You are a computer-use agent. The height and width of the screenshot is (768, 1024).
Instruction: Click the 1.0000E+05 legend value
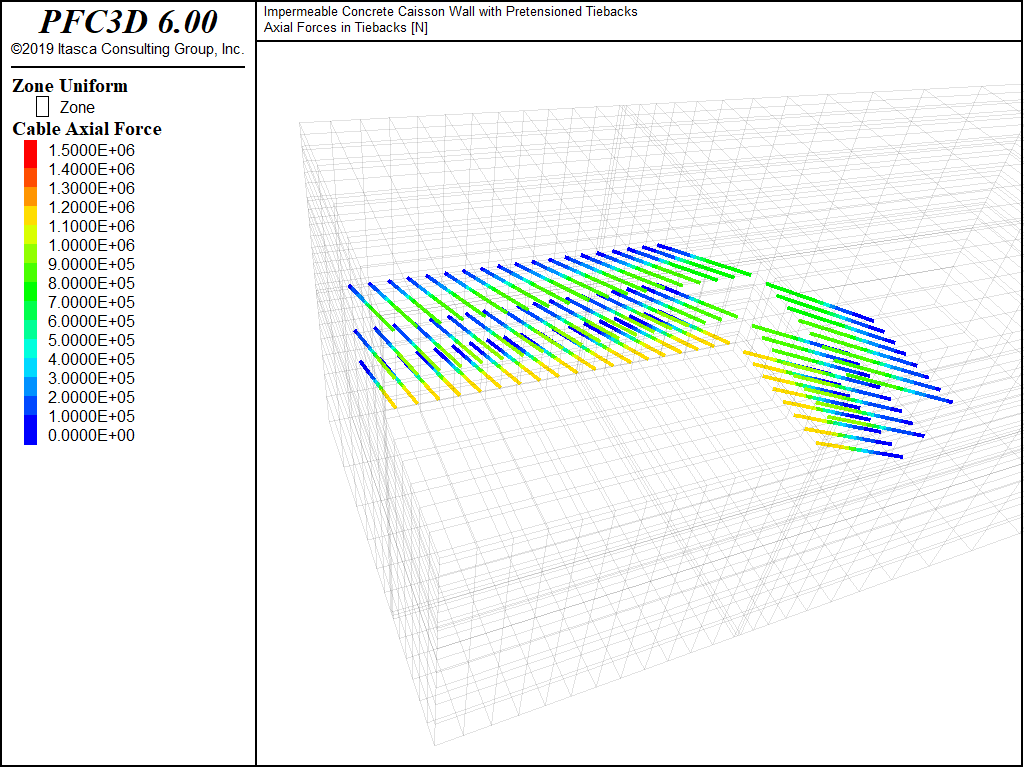tap(91, 415)
